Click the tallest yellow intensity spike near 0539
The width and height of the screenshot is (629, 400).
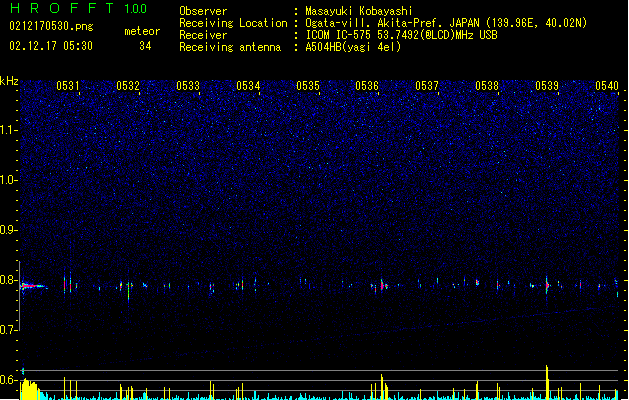click(x=547, y=382)
